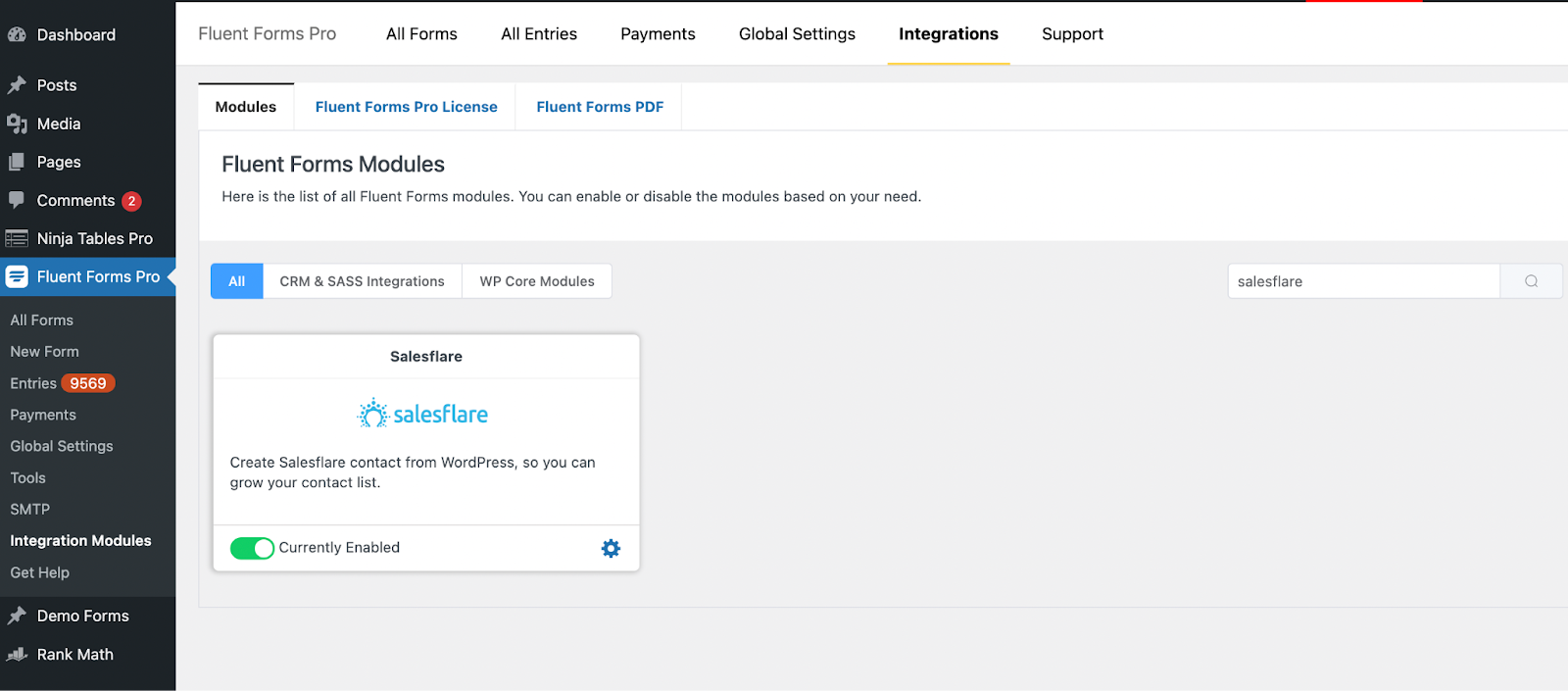Switch to the Modules tab
Image resolution: width=1568 pixels, height=691 pixels.
[x=246, y=107]
